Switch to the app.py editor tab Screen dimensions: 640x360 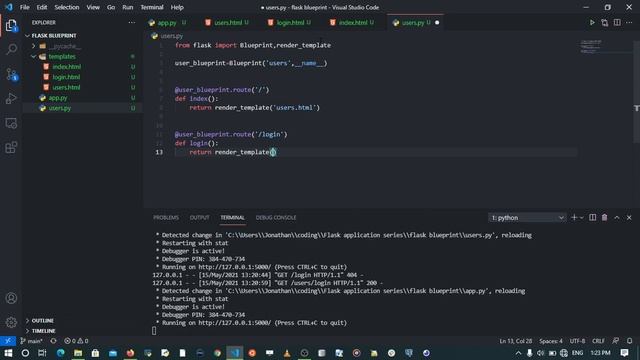167,22
